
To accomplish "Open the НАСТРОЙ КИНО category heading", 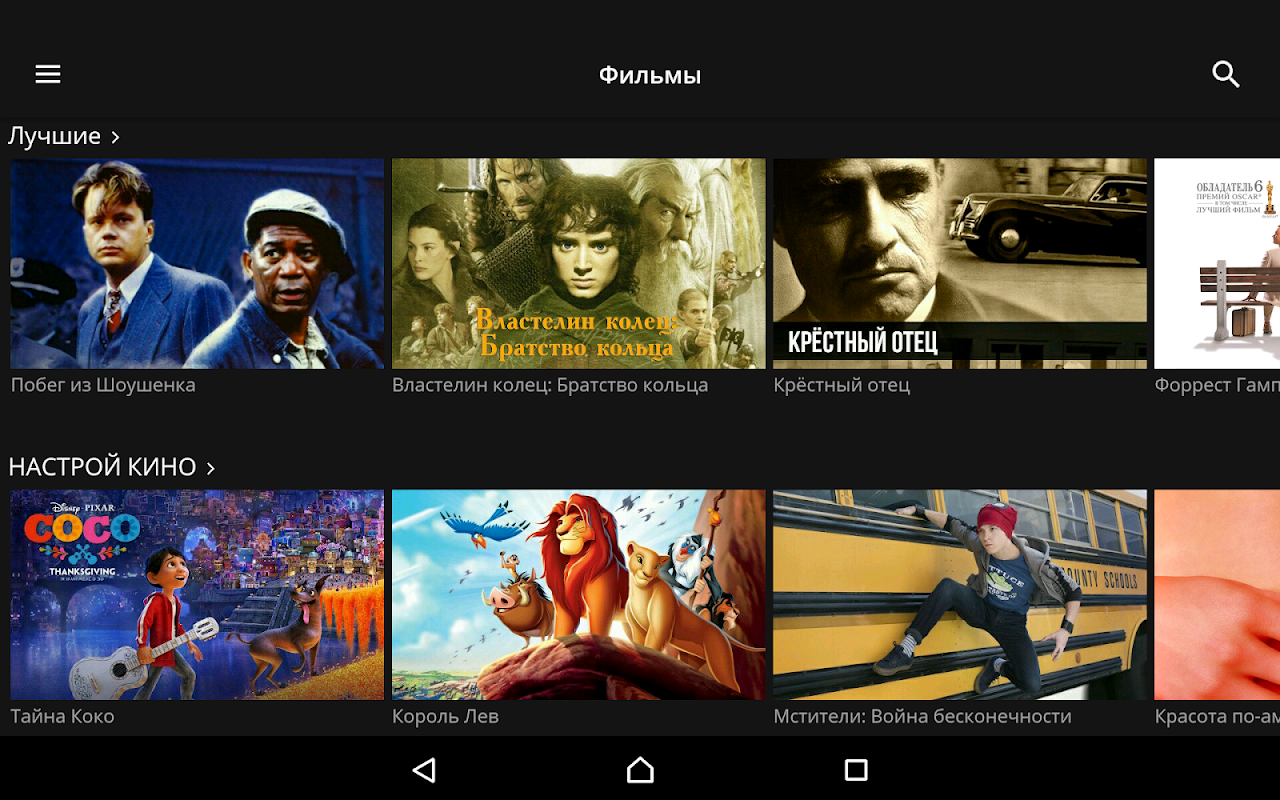I will click(102, 467).
